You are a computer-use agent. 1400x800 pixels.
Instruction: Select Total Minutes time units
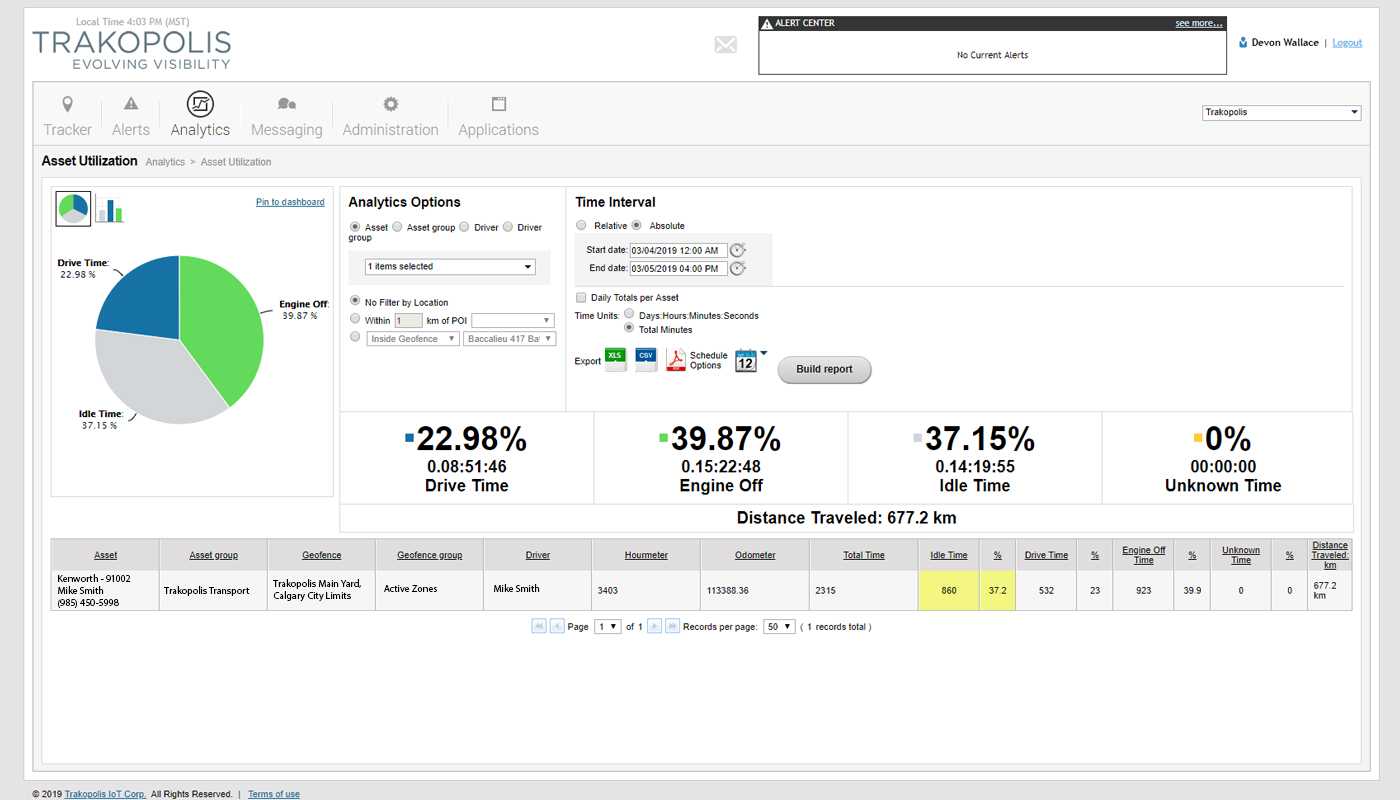pyautogui.click(x=629, y=328)
